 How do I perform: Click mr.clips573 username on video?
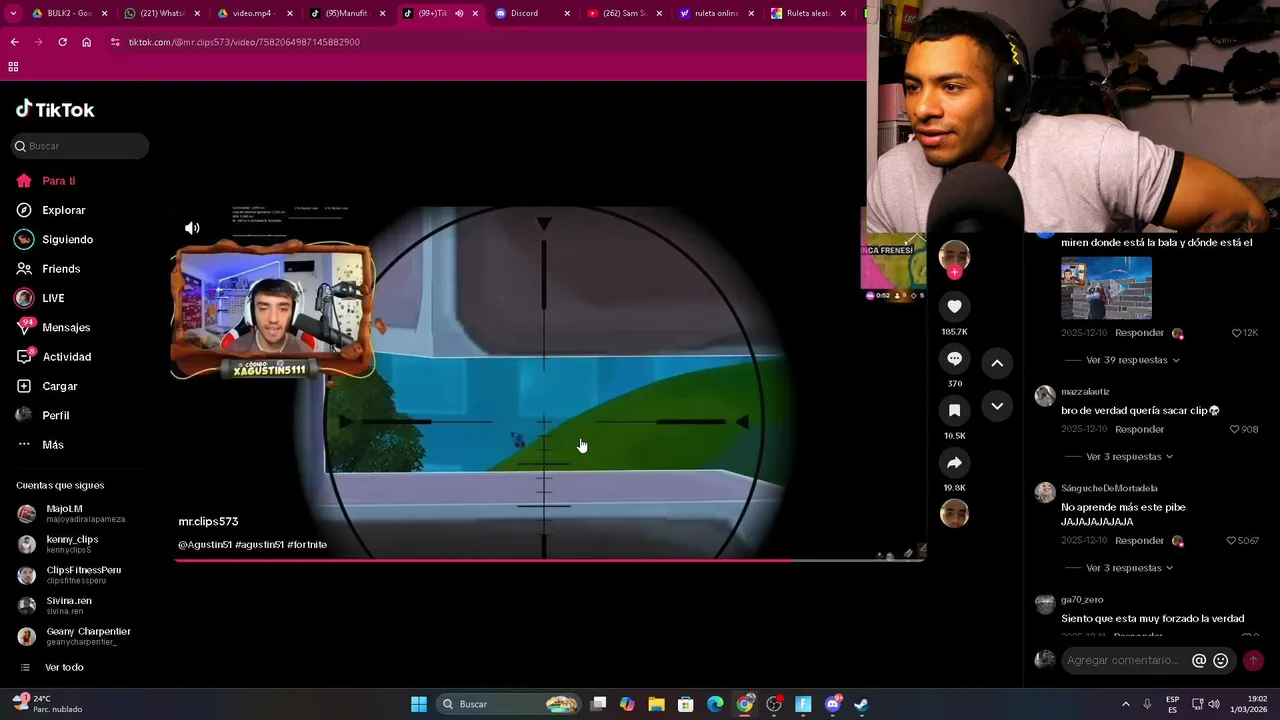click(x=208, y=522)
